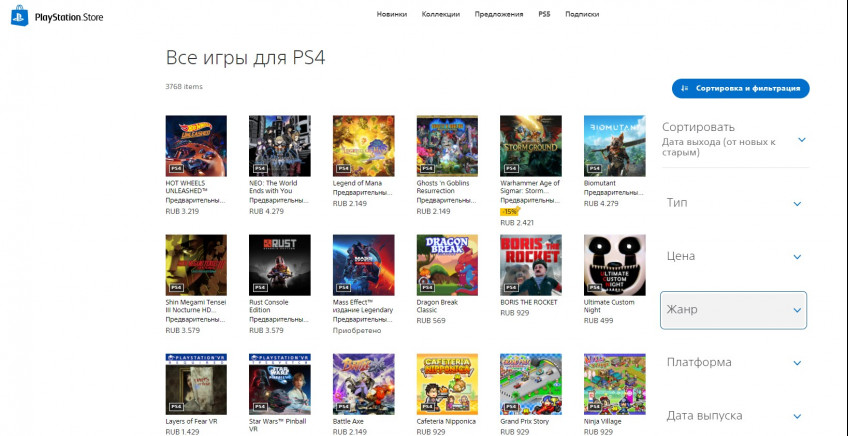
Task: Open the Подписки menu item
Action: 582,15
